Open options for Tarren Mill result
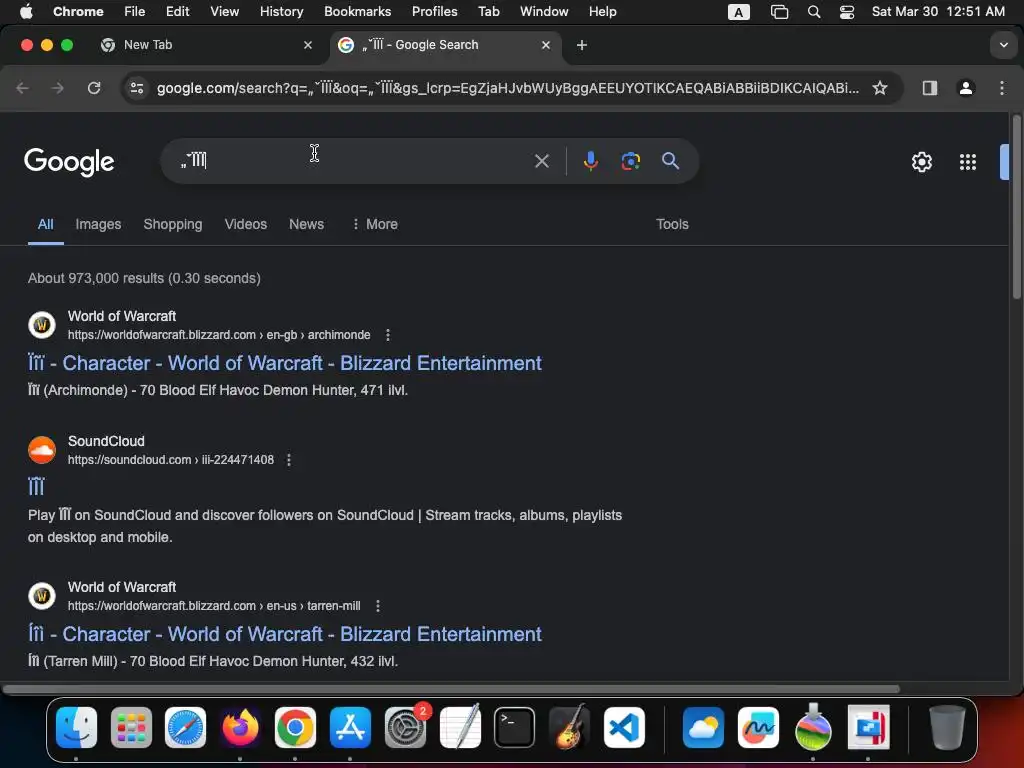Image resolution: width=1024 pixels, height=768 pixels. point(377,606)
